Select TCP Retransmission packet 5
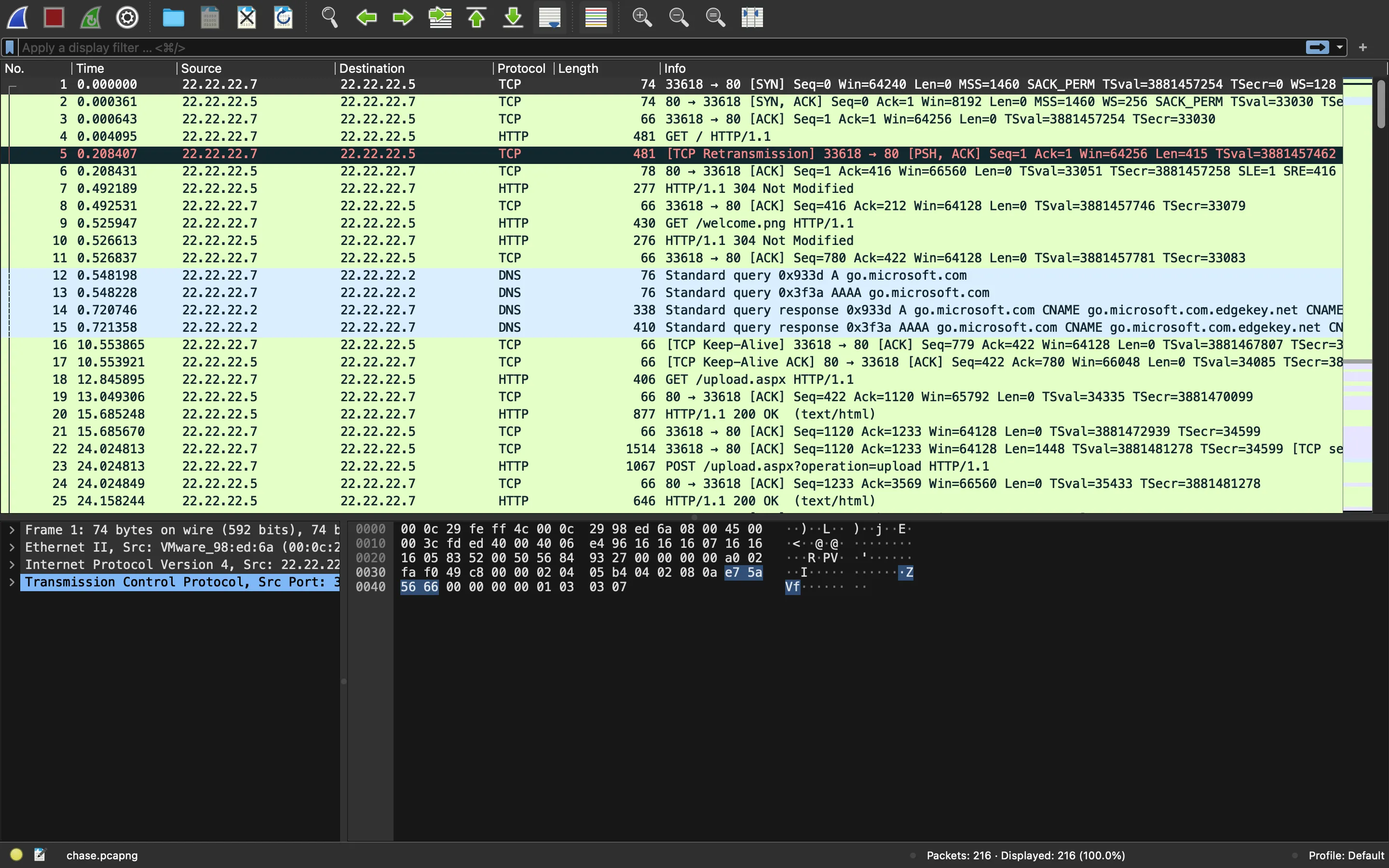Viewport: 1389px width, 868px height. [671, 154]
